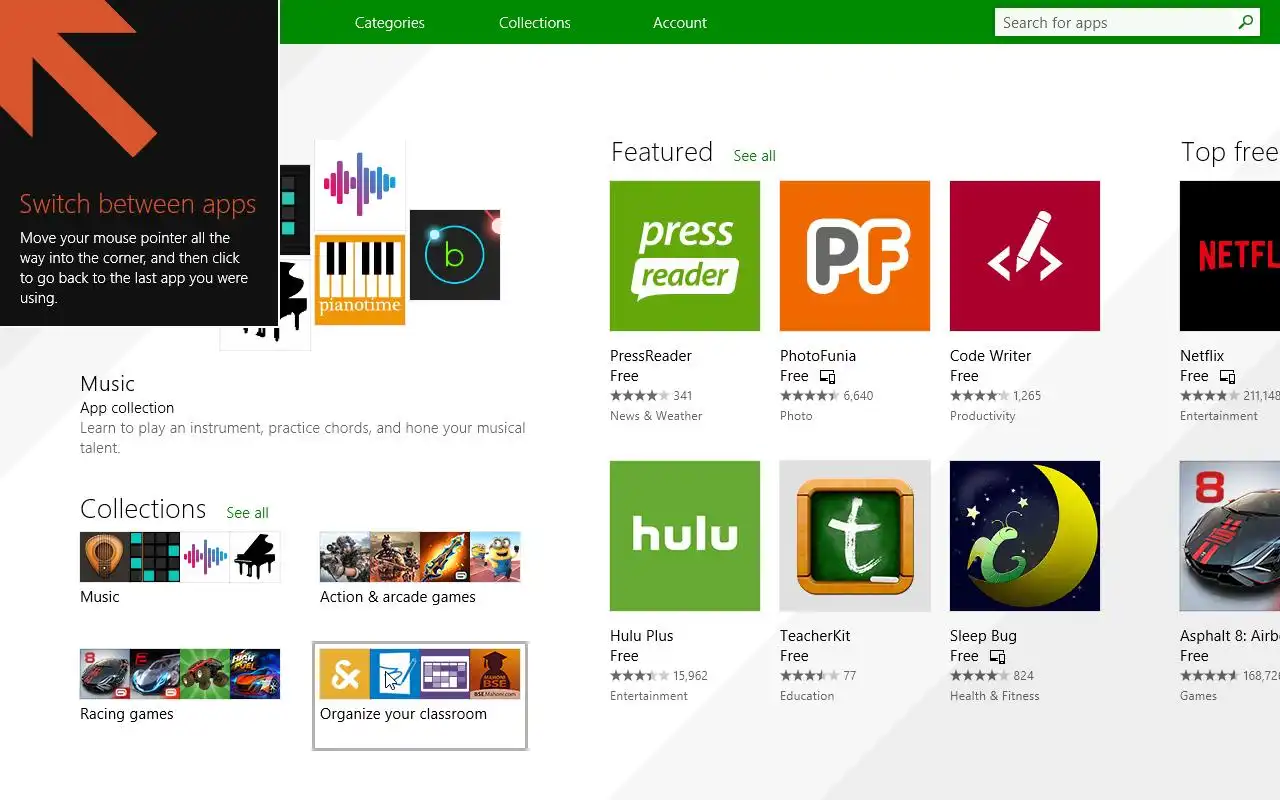This screenshot has width=1280, height=800.
Task: Click the Featured section heading
Action: click(662, 152)
